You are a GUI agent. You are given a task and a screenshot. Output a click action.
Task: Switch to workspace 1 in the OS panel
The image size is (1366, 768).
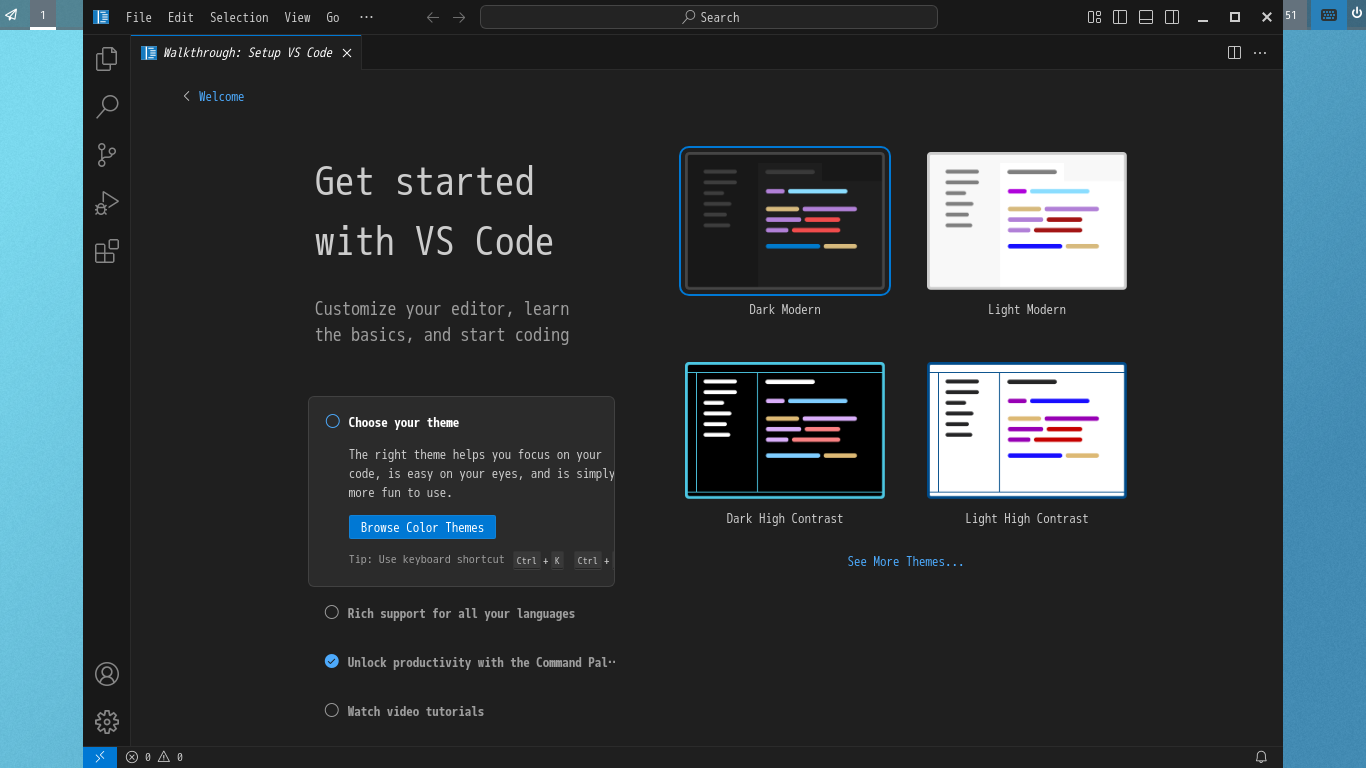pyautogui.click(x=43, y=15)
